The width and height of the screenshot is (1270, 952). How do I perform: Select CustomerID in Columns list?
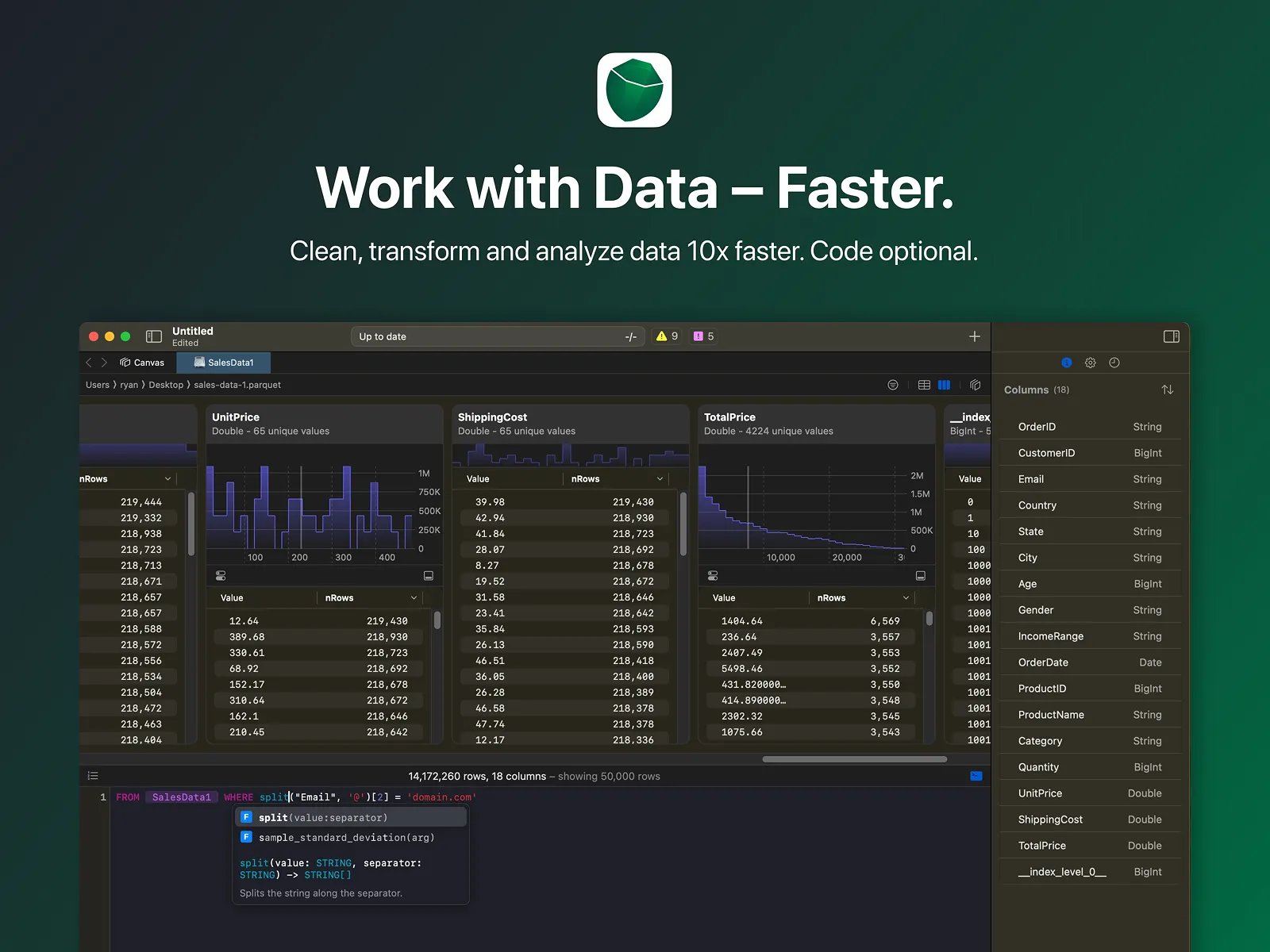[x=1090, y=453]
